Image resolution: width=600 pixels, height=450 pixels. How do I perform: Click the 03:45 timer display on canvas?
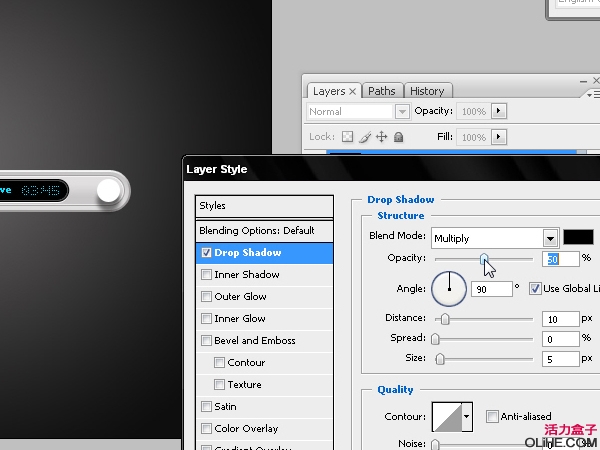point(41,190)
